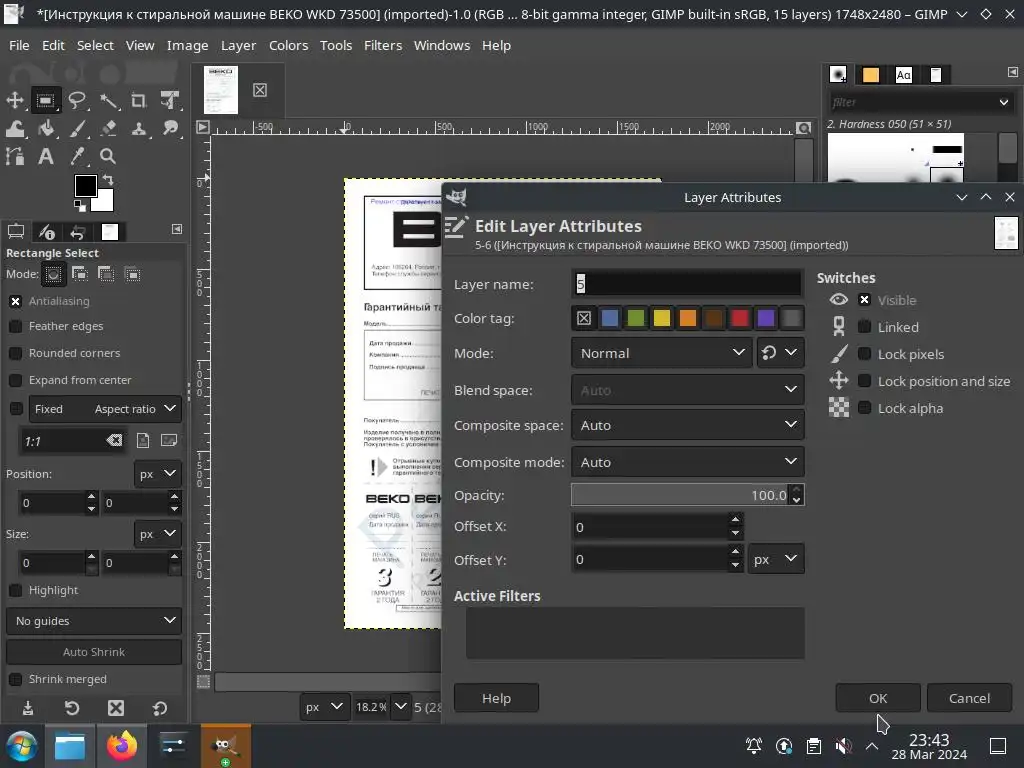Clear the fixed aspect ratio field

point(114,441)
